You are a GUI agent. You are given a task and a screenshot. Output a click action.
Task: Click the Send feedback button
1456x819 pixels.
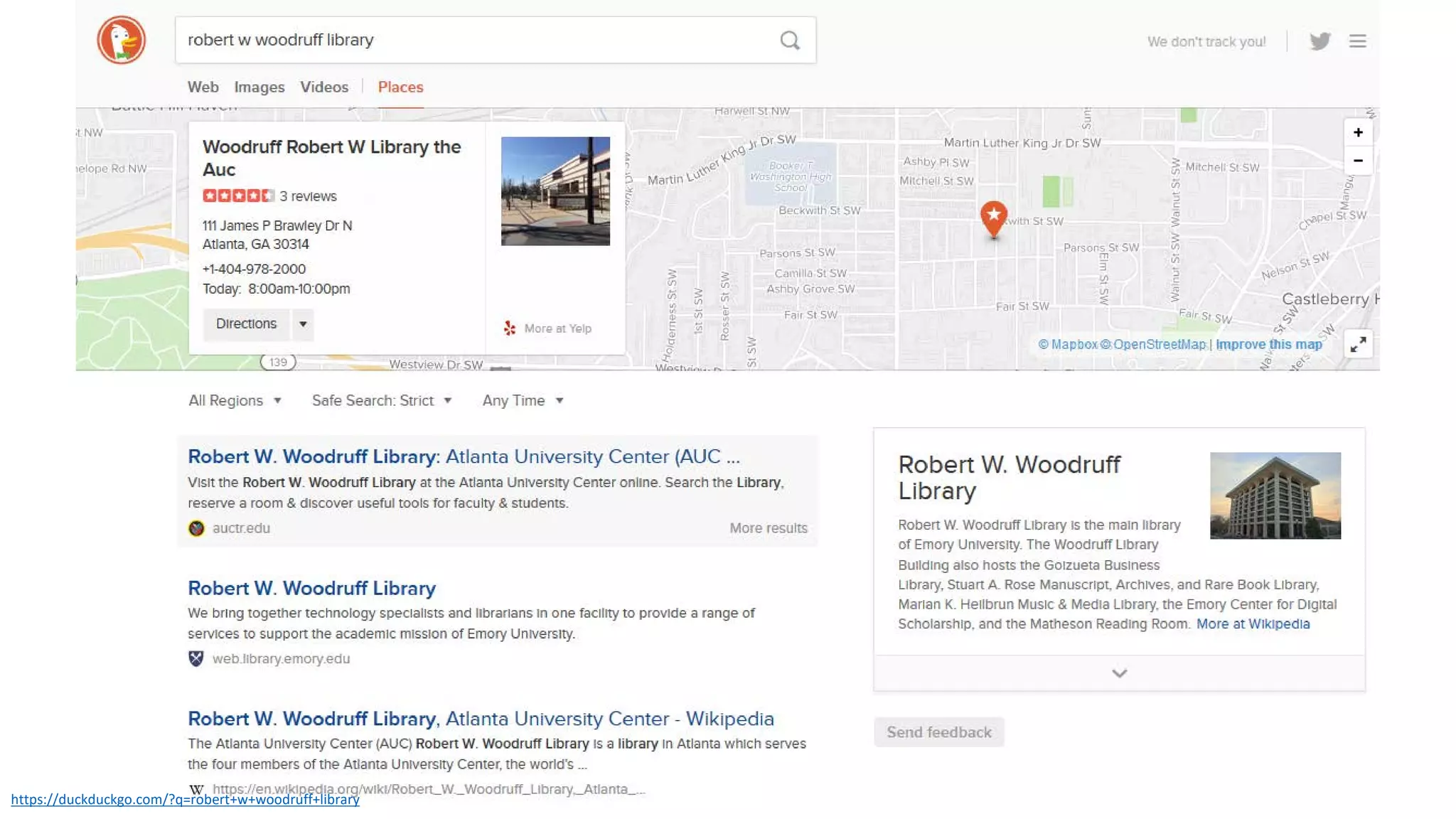click(x=938, y=732)
